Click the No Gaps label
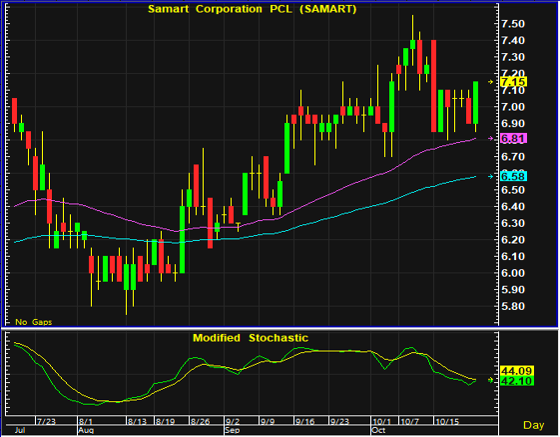 34,322
